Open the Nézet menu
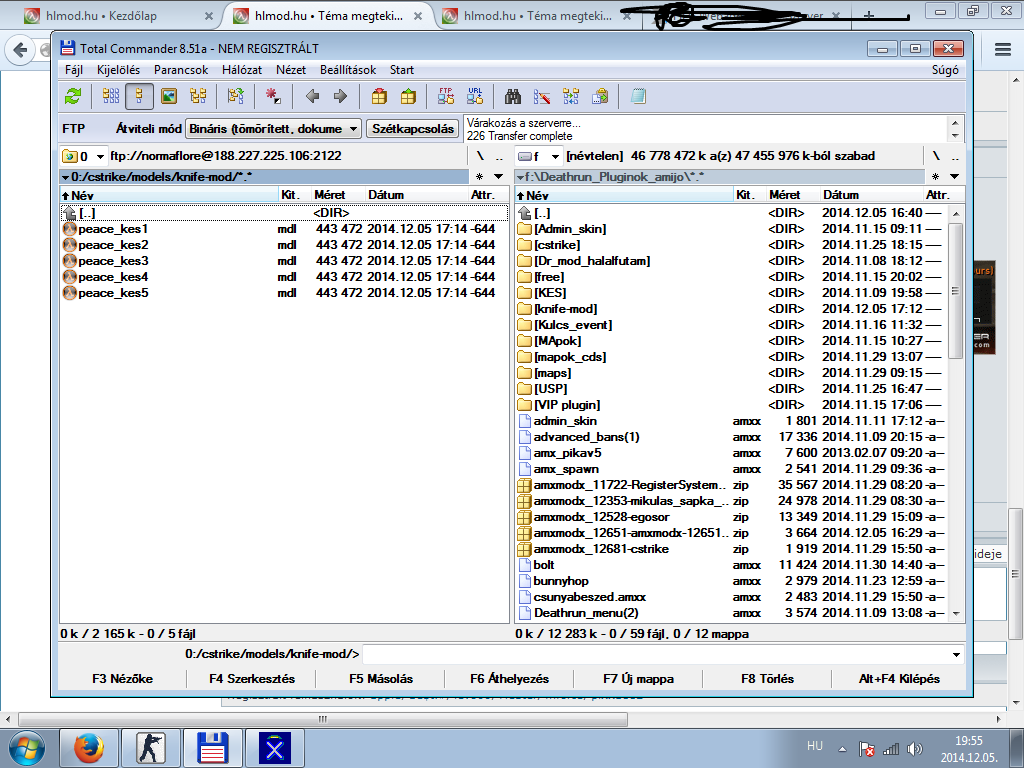The height and width of the screenshot is (768, 1024). (x=291, y=70)
